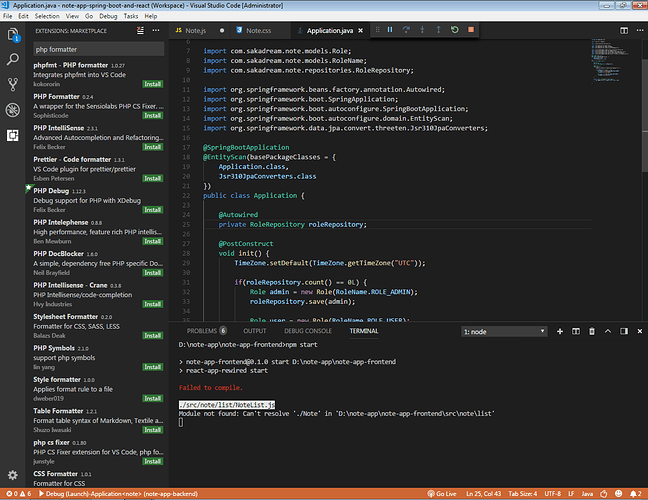Change the UTF-8 file encoding
This screenshot has height=500, width=648.
click(553, 494)
